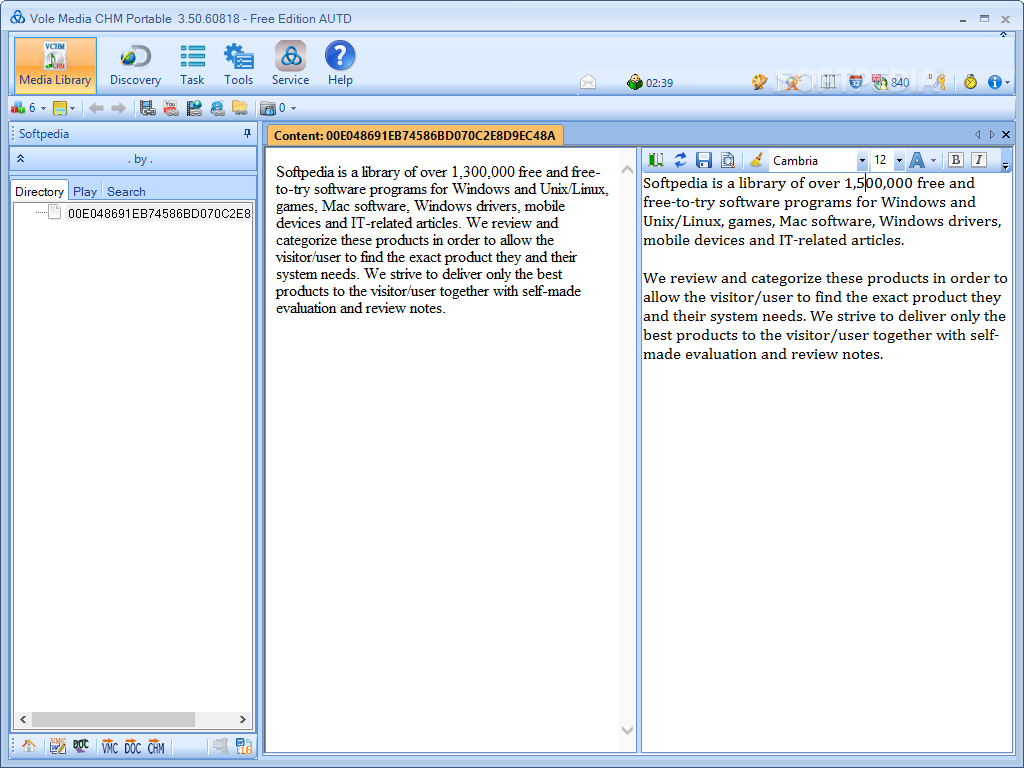Click the envelope mail icon

tap(588, 82)
